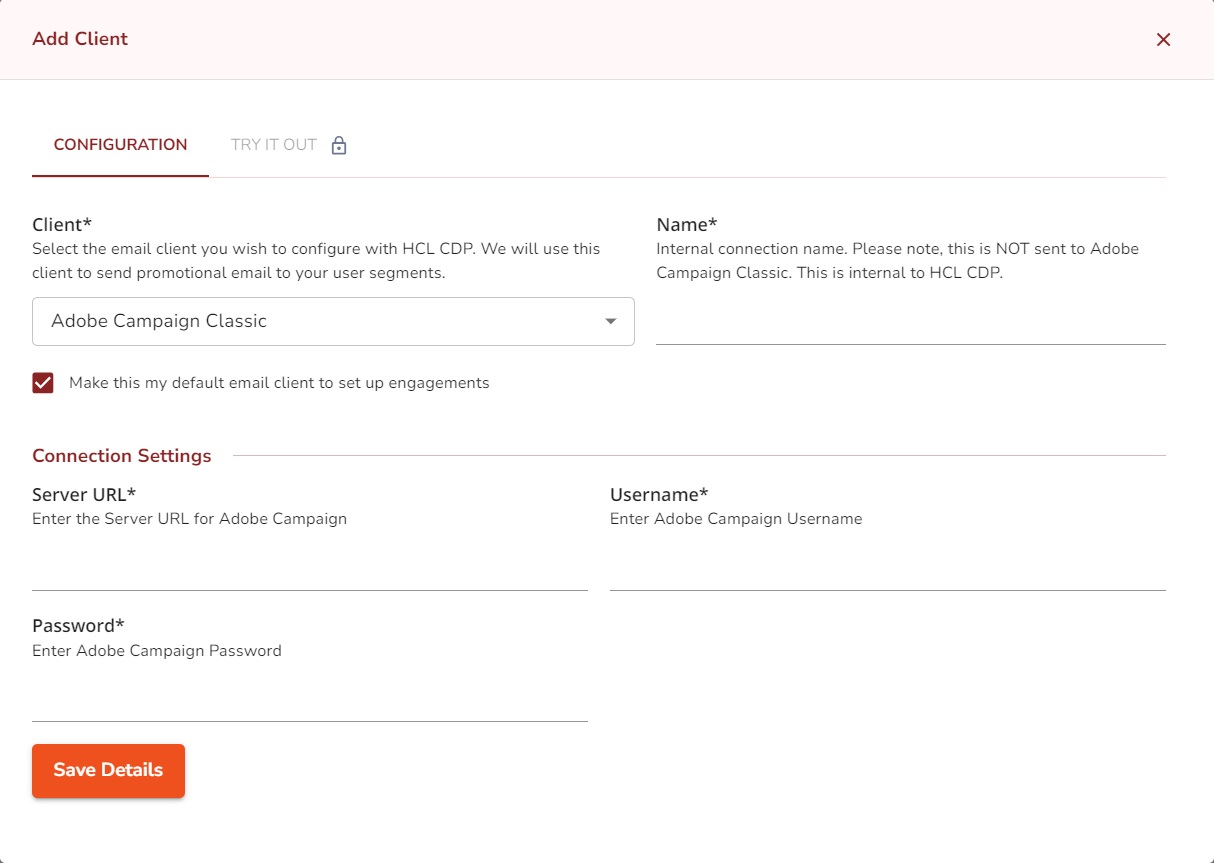Open the TRY IT OUT tab
Image resolution: width=1214 pixels, height=863 pixels.
tap(274, 145)
